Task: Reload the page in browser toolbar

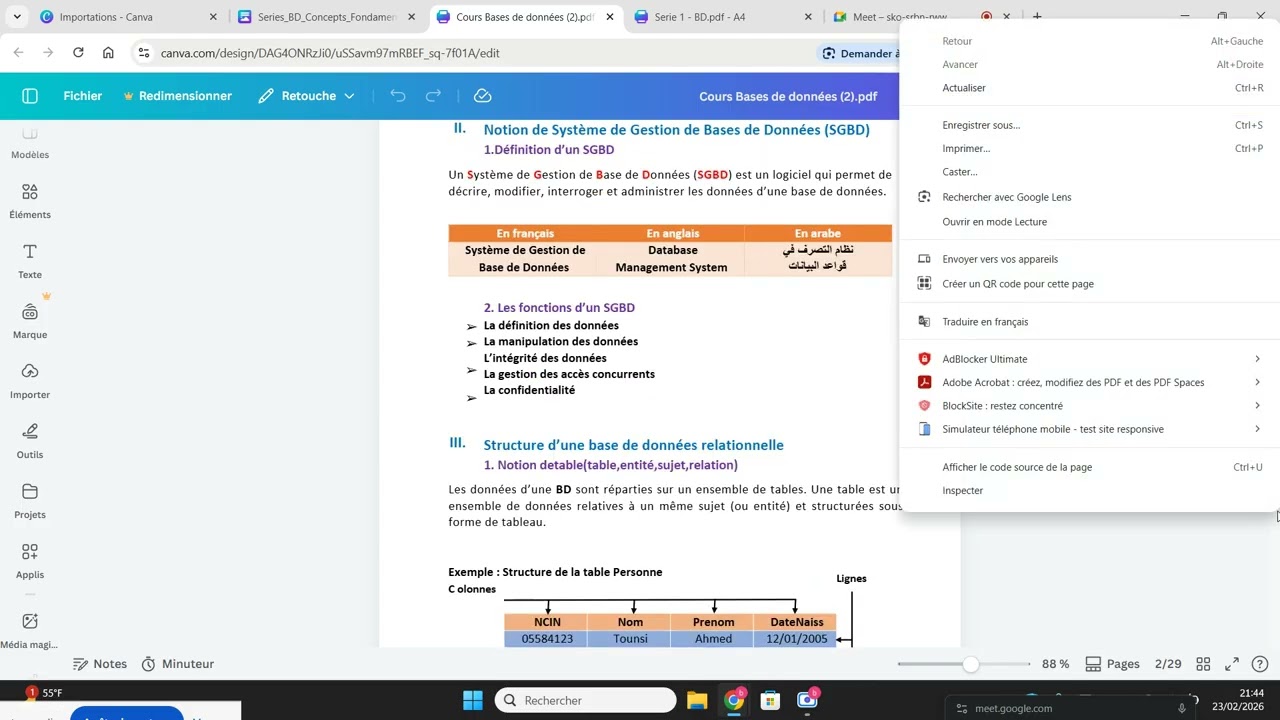Action: [x=78, y=53]
